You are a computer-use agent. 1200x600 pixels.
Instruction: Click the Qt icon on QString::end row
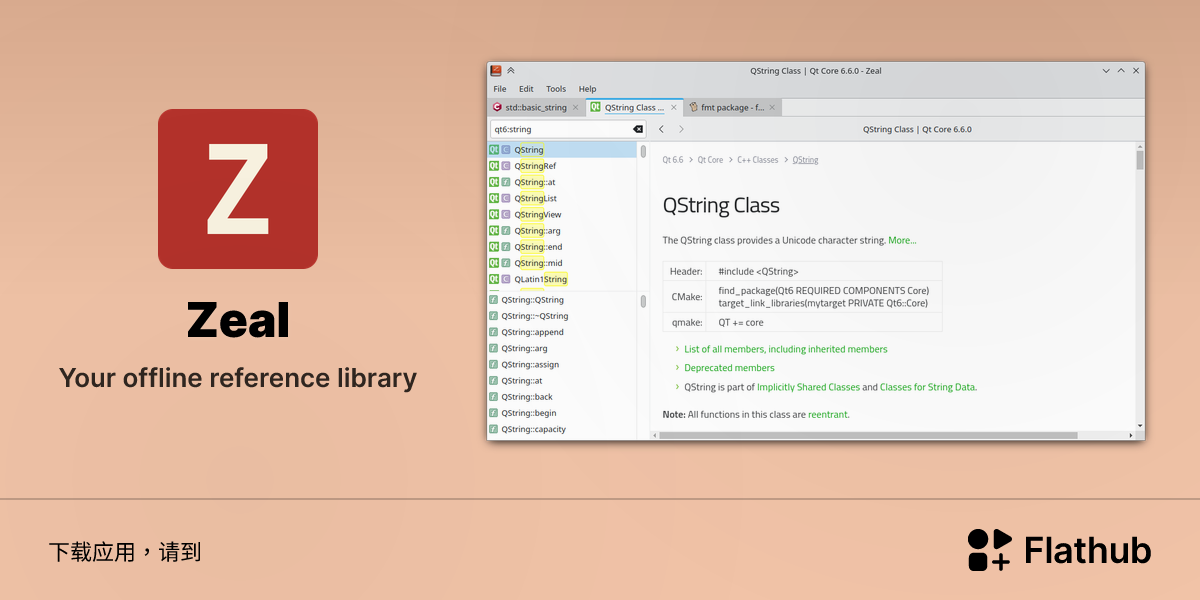point(494,247)
